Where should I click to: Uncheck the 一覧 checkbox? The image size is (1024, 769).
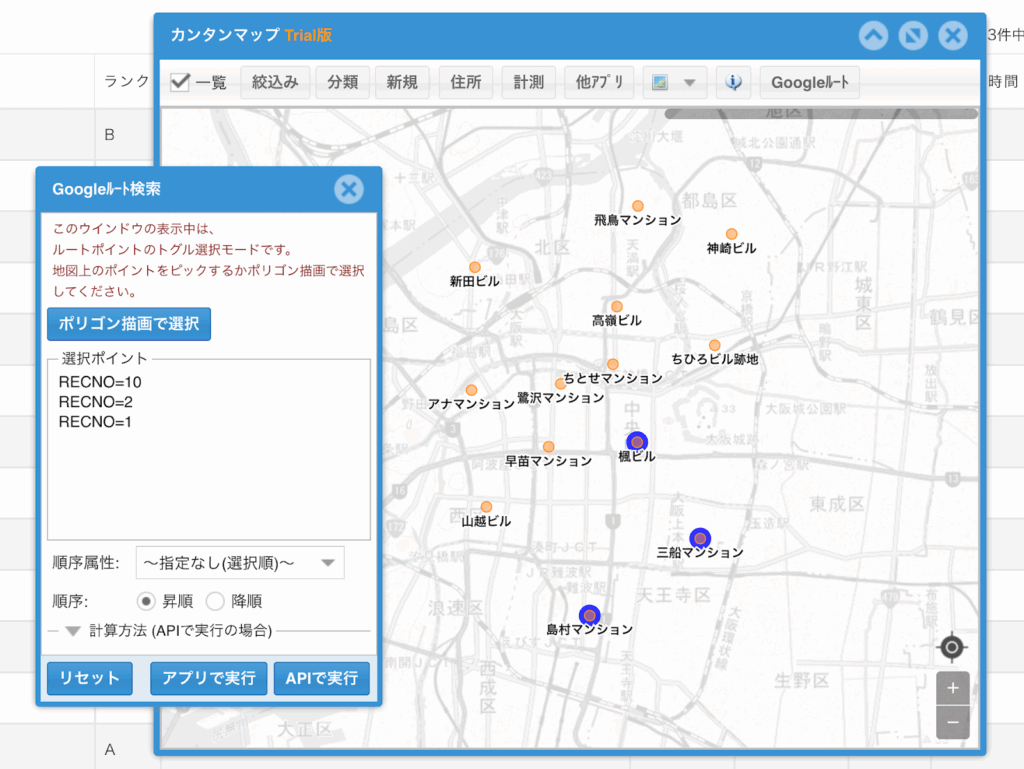pos(181,82)
